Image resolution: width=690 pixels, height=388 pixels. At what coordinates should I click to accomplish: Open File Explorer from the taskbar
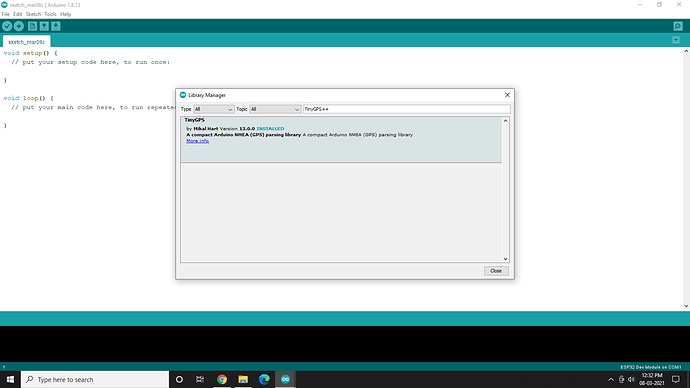243,379
